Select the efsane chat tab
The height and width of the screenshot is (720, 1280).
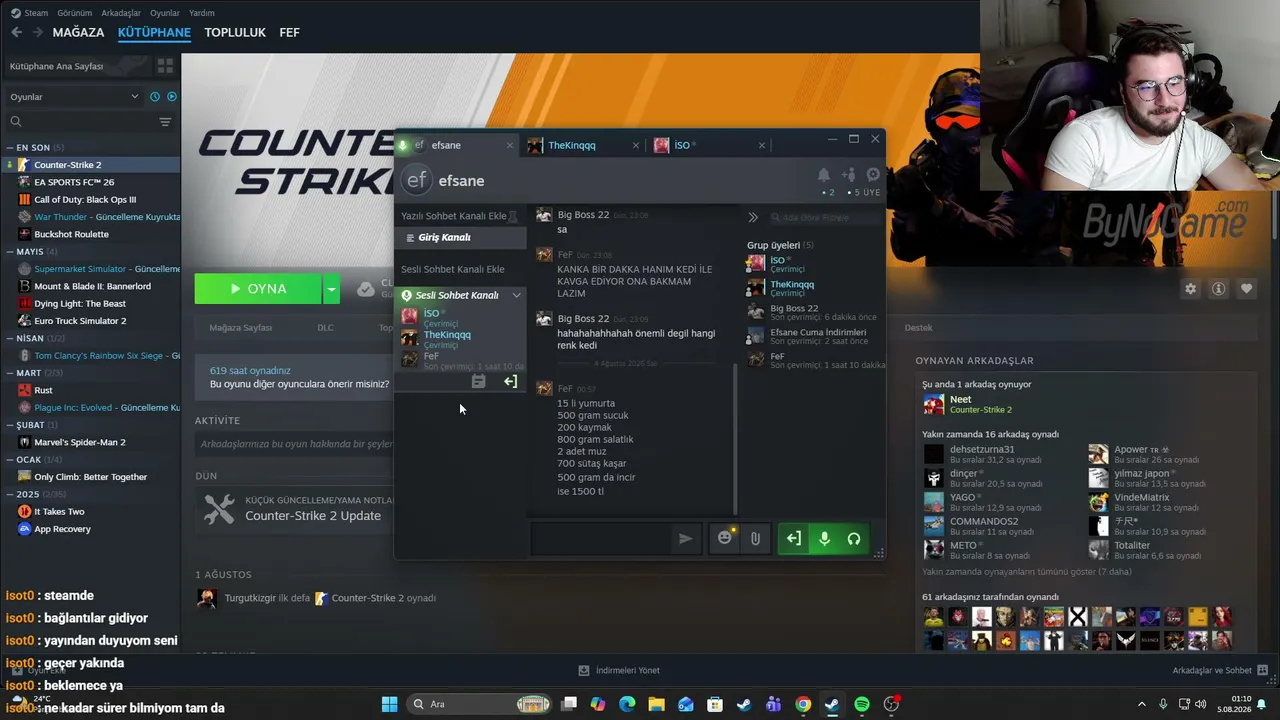click(x=457, y=145)
